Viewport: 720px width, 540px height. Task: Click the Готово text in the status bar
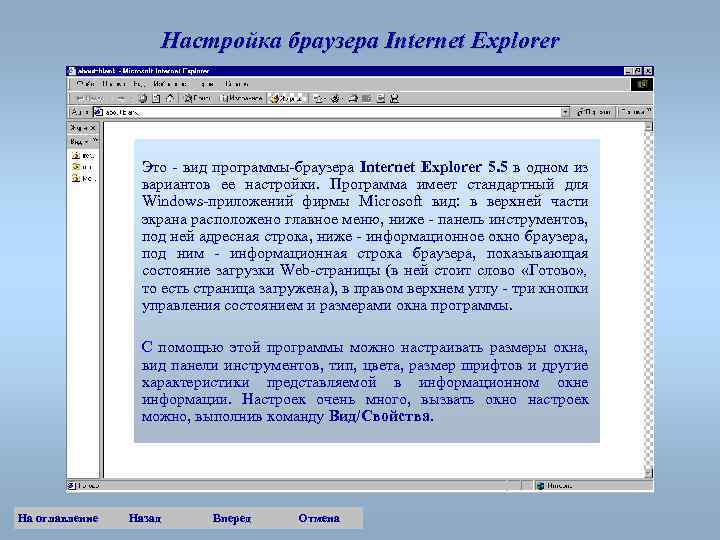click(88, 485)
